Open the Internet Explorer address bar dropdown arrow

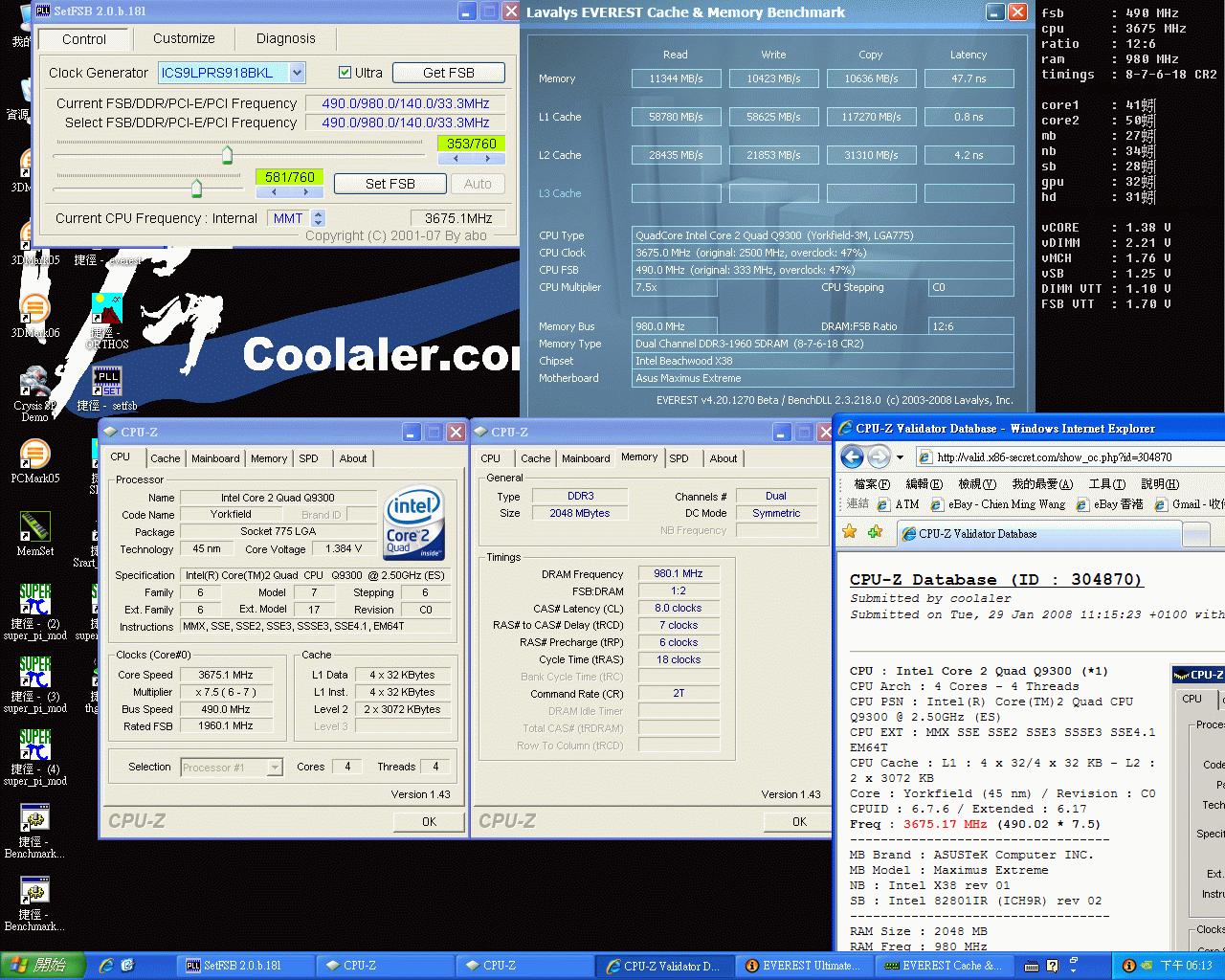pos(900,457)
